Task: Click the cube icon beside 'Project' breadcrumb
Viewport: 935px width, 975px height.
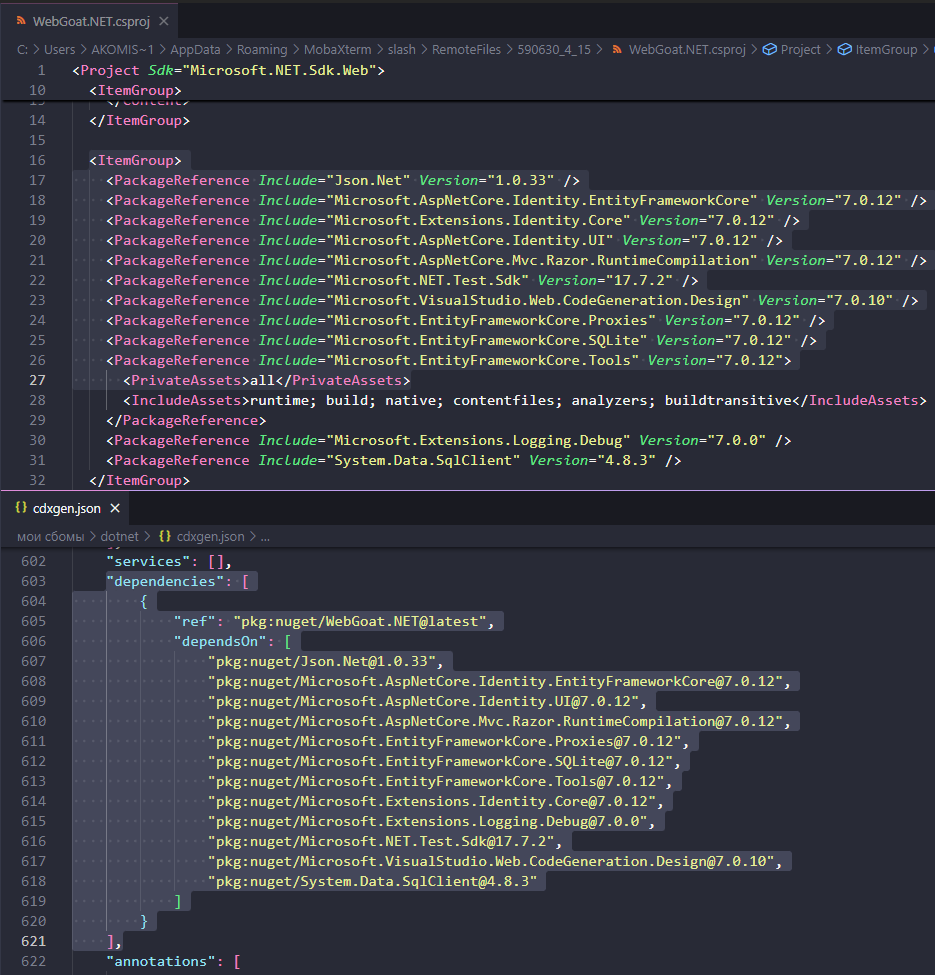Action: (x=770, y=50)
